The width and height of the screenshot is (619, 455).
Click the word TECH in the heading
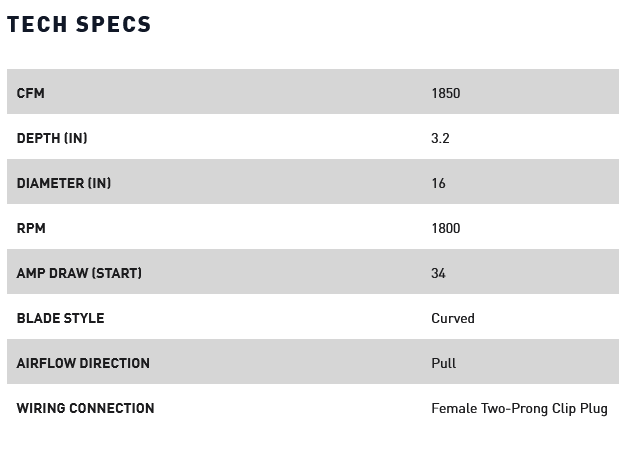tap(36, 24)
